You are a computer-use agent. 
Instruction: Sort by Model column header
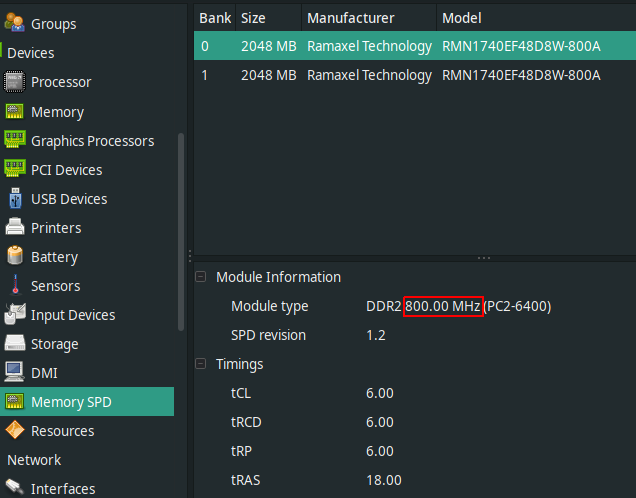(536, 18)
